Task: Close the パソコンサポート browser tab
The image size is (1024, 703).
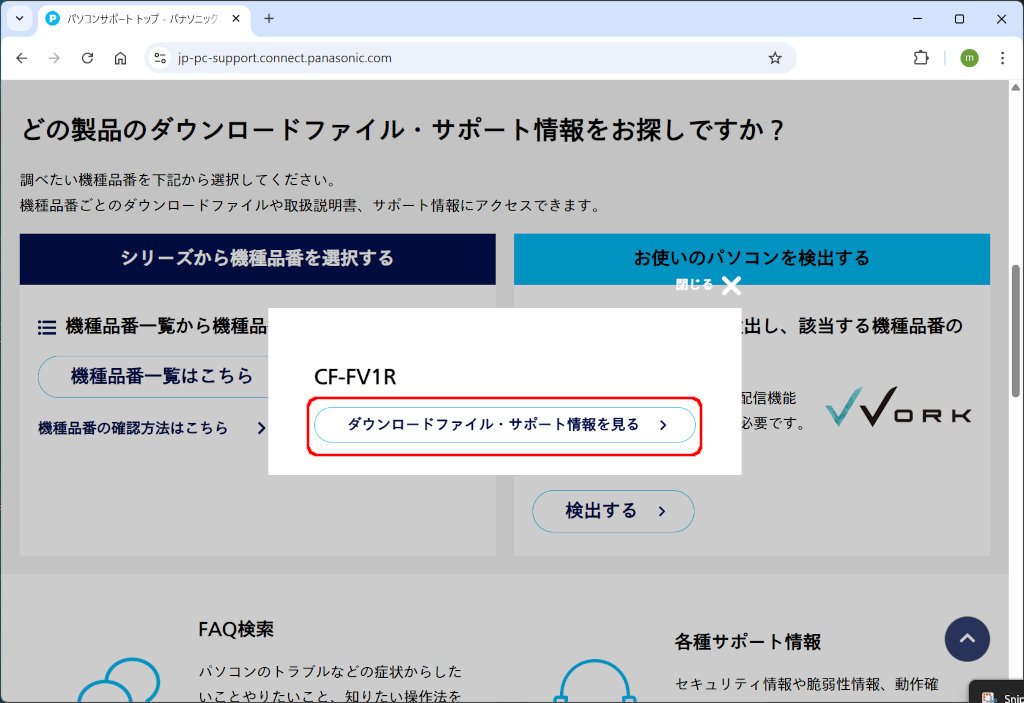Action: [x=236, y=19]
